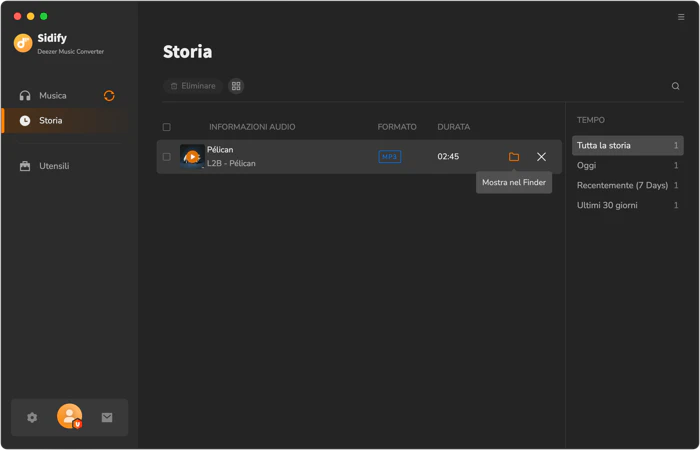Select the Storia sidebar item
Viewport: 700px width, 450px height.
click(65, 121)
